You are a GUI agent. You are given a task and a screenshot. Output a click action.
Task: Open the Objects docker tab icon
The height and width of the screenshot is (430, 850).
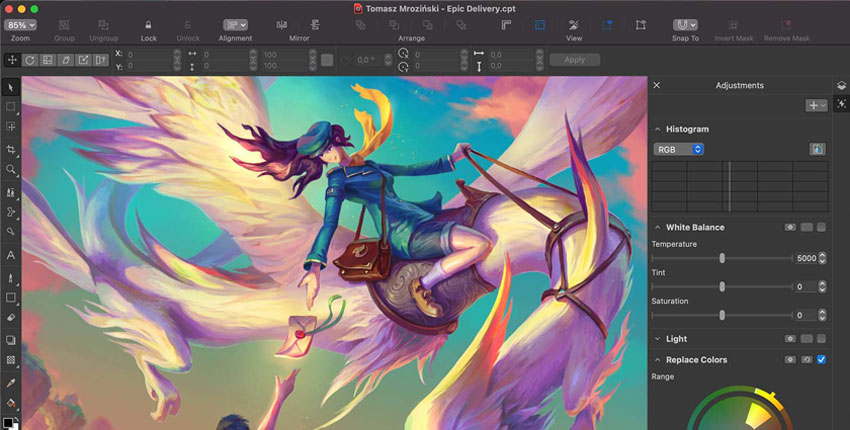(x=841, y=86)
